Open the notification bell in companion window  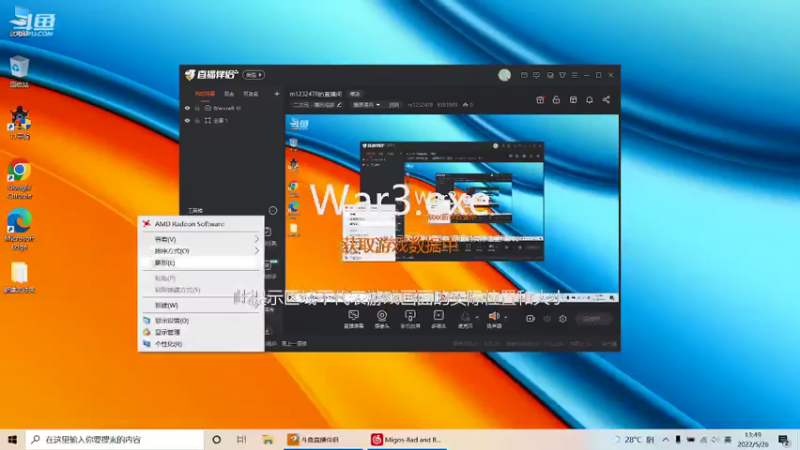pyautogui.click(x=589, y=99)
